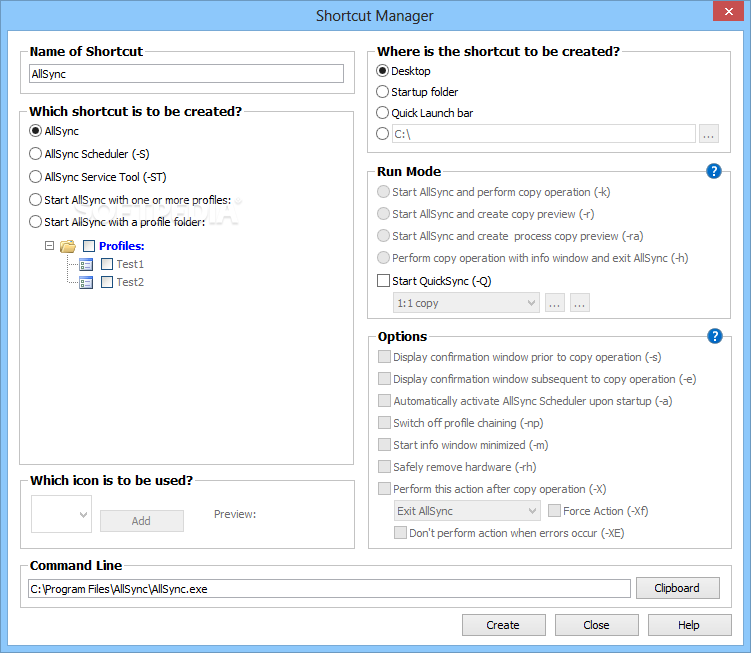
Task: Select AllSync Scheduler (-S) radio option
Action: coord(35,154)
